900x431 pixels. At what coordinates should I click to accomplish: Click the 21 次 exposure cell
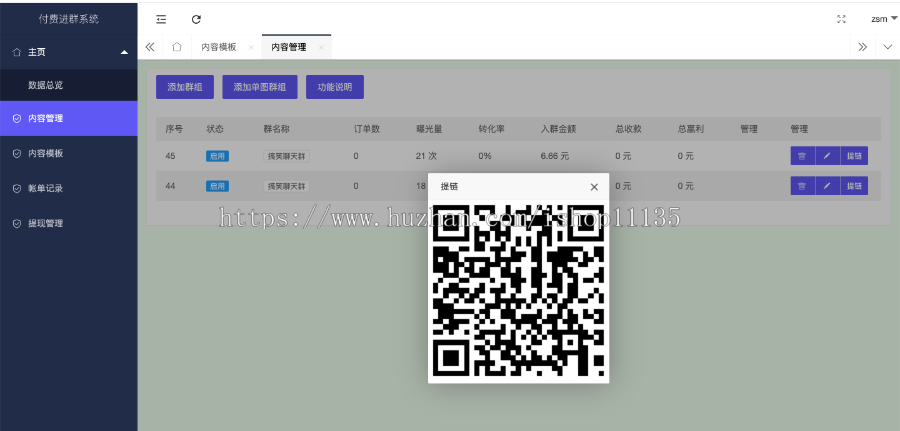tap(426, 156)
